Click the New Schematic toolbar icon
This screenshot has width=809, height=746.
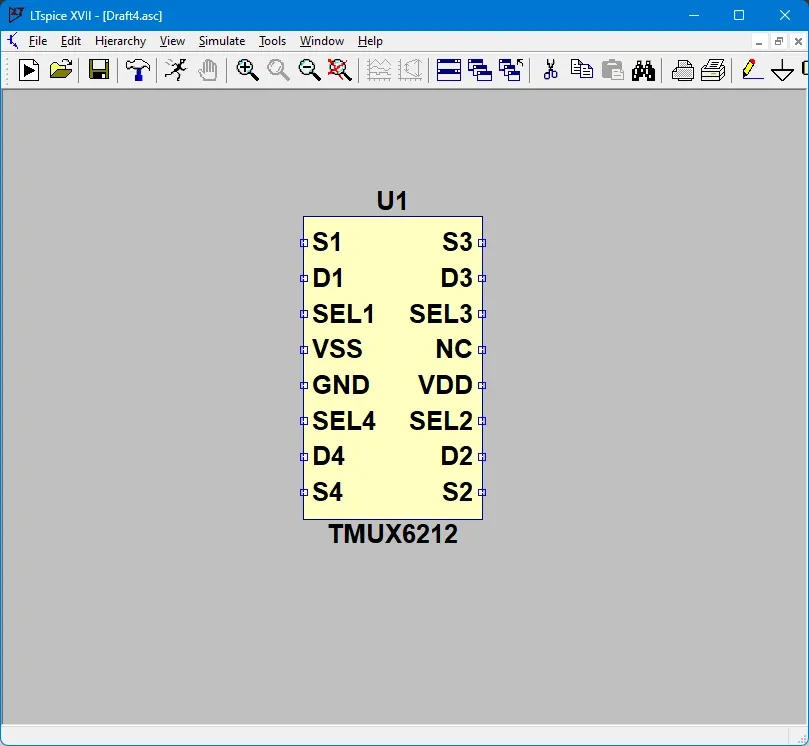pyautogui.click(x=28, y=70)
